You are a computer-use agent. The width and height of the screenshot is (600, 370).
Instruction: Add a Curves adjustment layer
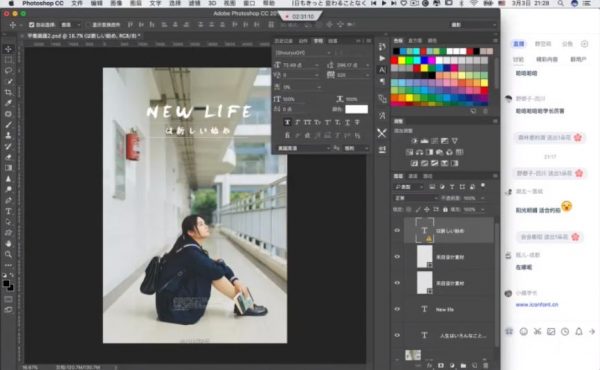434,141
